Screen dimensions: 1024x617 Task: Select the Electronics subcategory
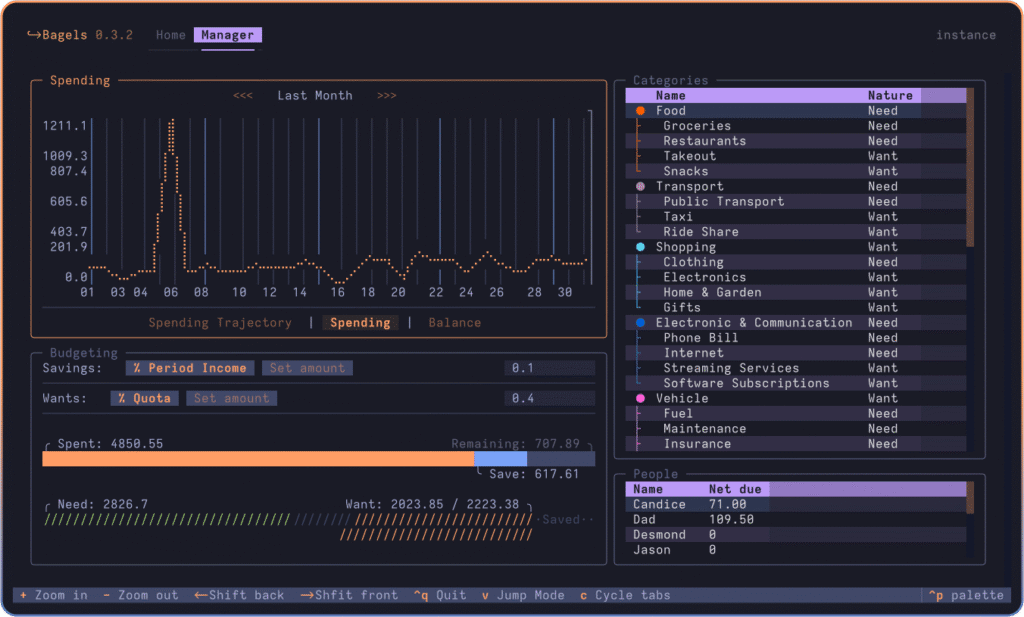click(795, 277)
